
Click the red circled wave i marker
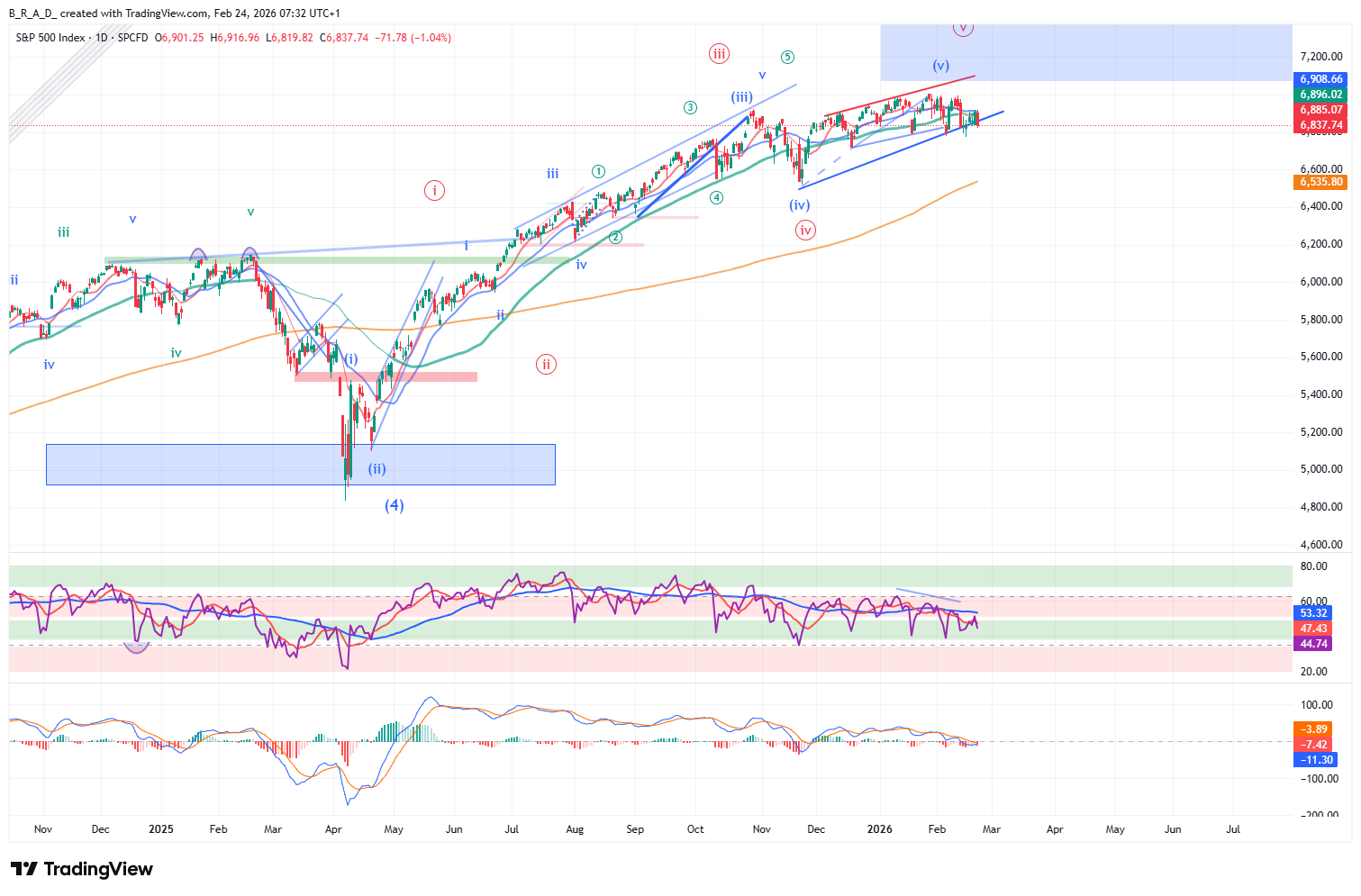(x=435, y=190)
